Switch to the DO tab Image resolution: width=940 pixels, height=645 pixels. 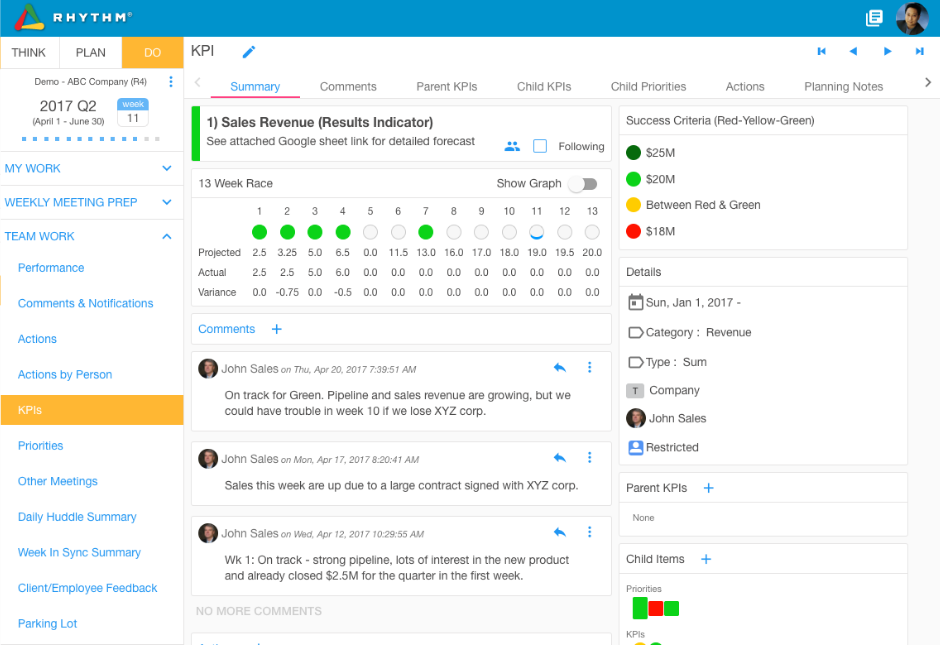click(152, 53)
